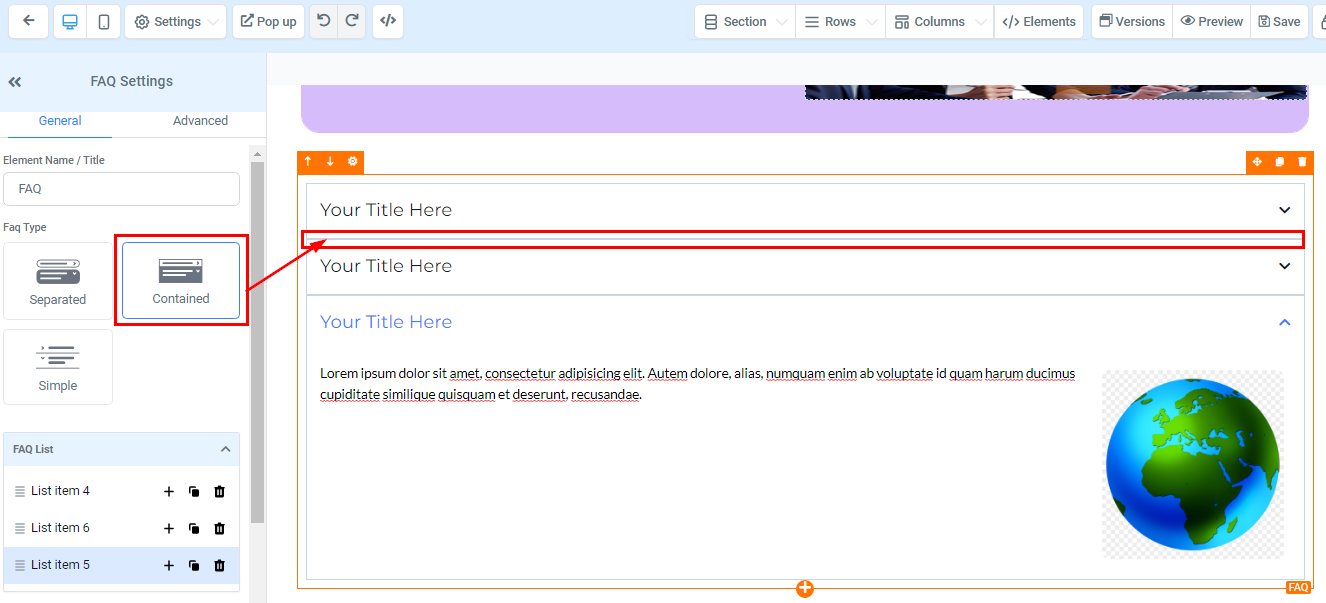Click the sidebar scrollbar
The width and height of the screenshot is (1326, 603).
click(257, 340)
